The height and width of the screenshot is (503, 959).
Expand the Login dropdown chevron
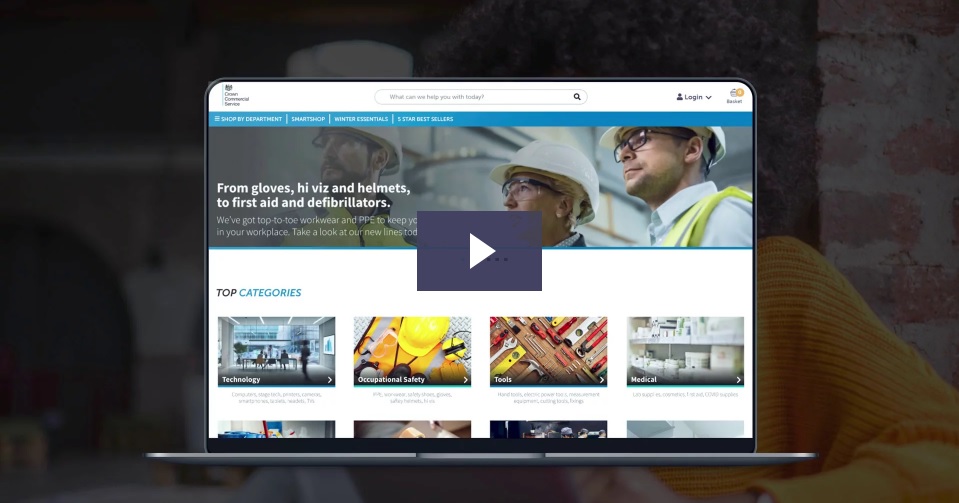709,98
